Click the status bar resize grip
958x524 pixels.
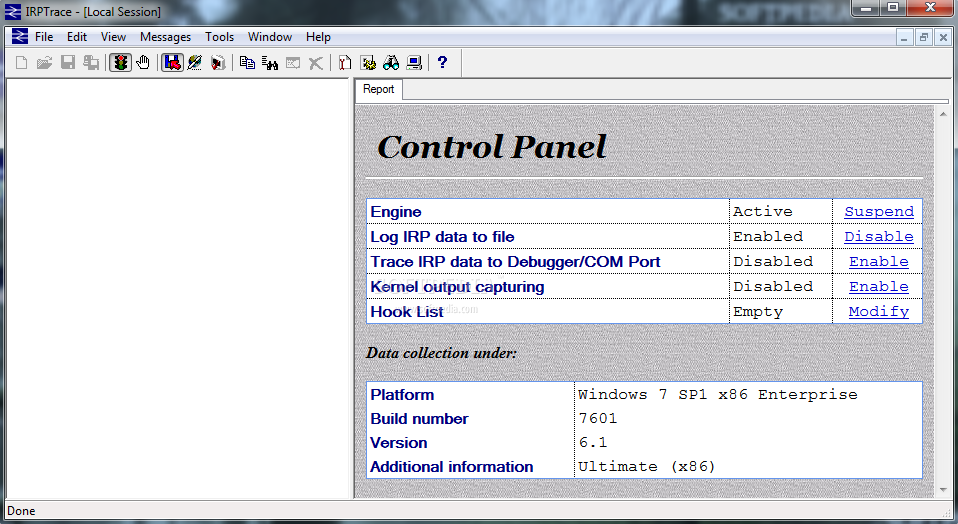coord(946,513)
